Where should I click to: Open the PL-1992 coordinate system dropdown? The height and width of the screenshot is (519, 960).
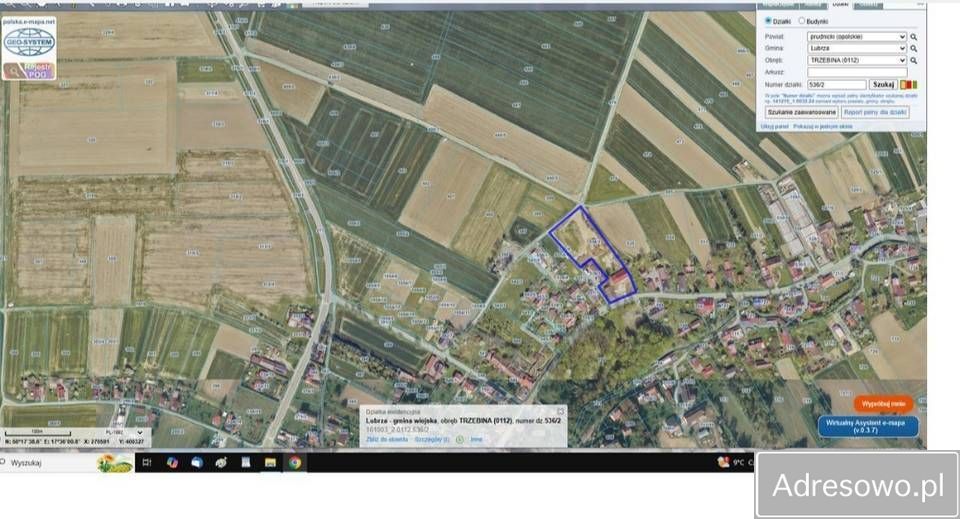(x=124, y=433)
